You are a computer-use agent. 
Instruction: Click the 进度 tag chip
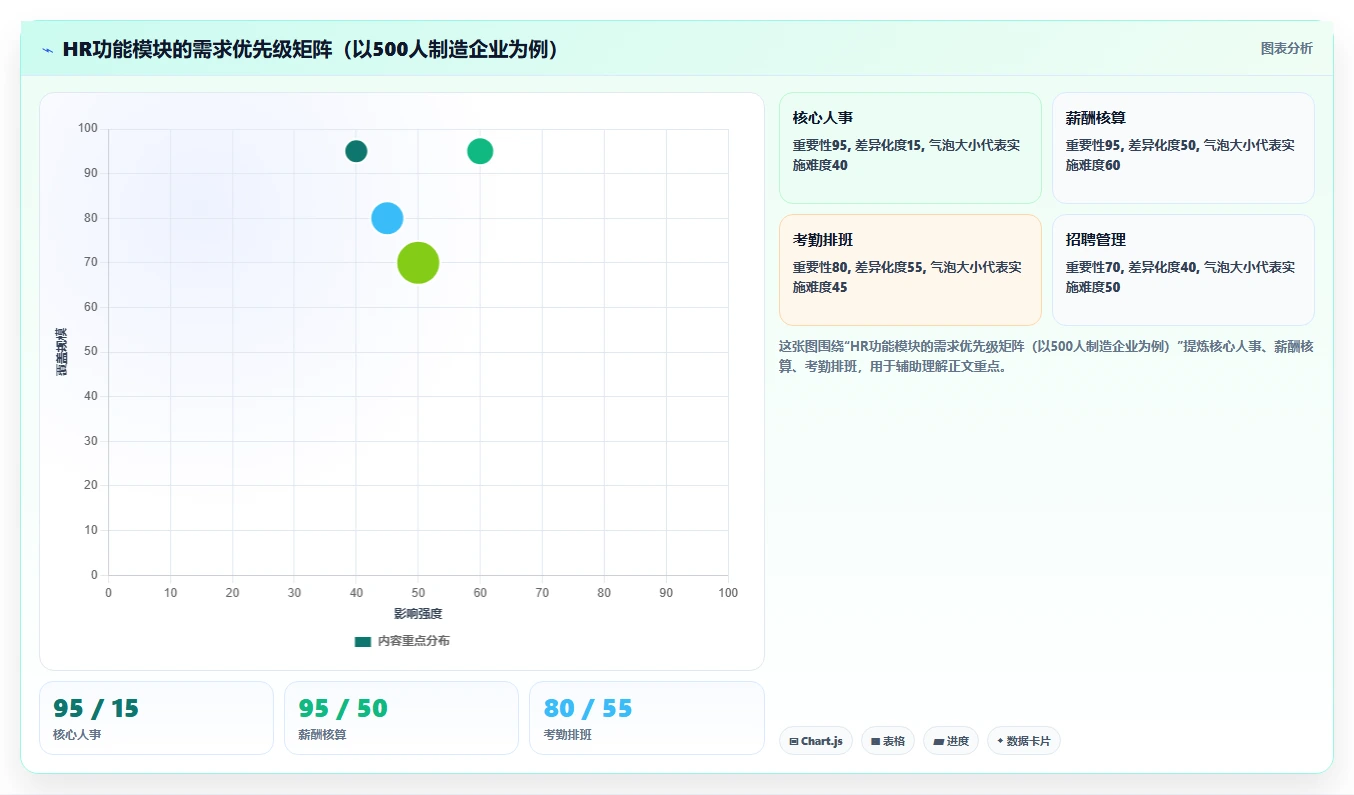[x=951, y=741]
